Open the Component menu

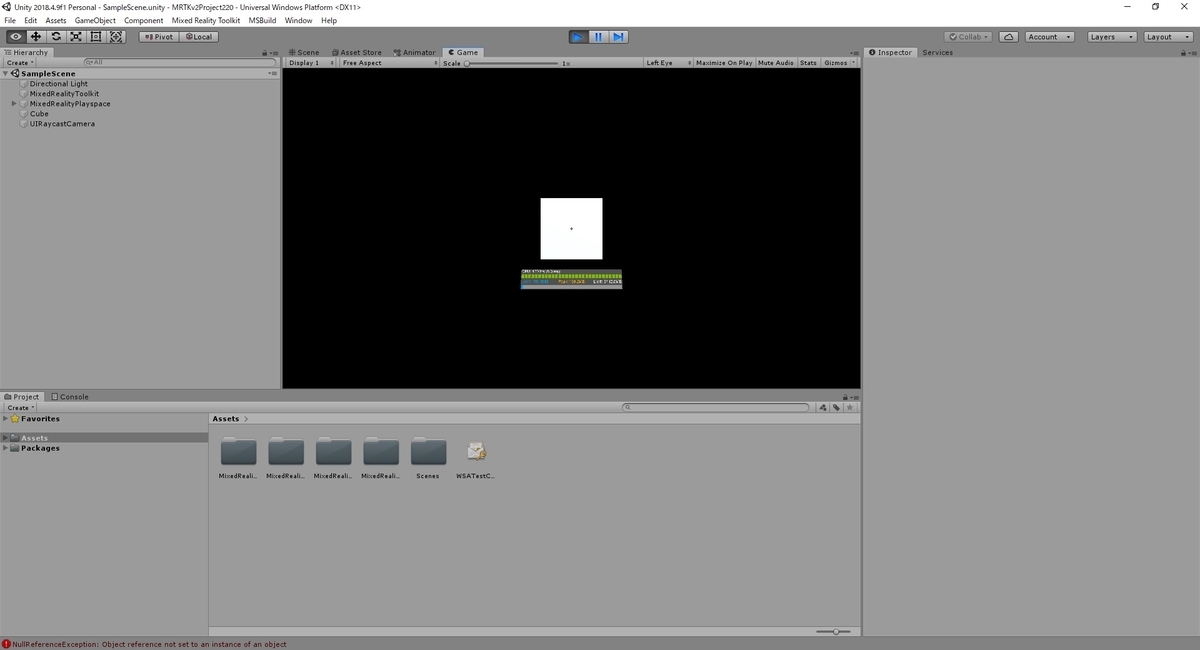(x=143, y=20)
